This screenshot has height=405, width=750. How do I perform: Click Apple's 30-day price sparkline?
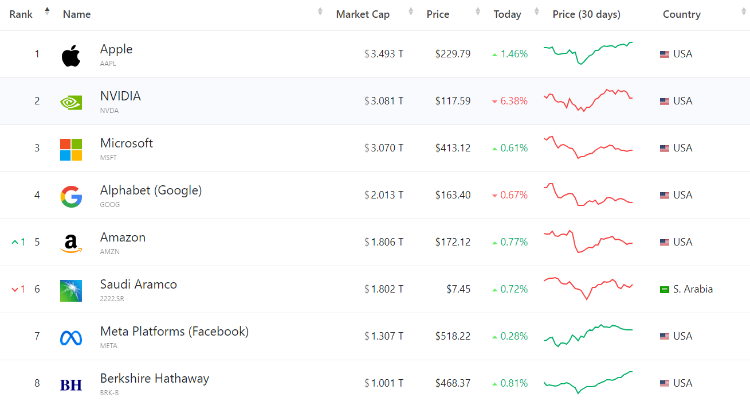pyautogui.click(x=588, y=53)
